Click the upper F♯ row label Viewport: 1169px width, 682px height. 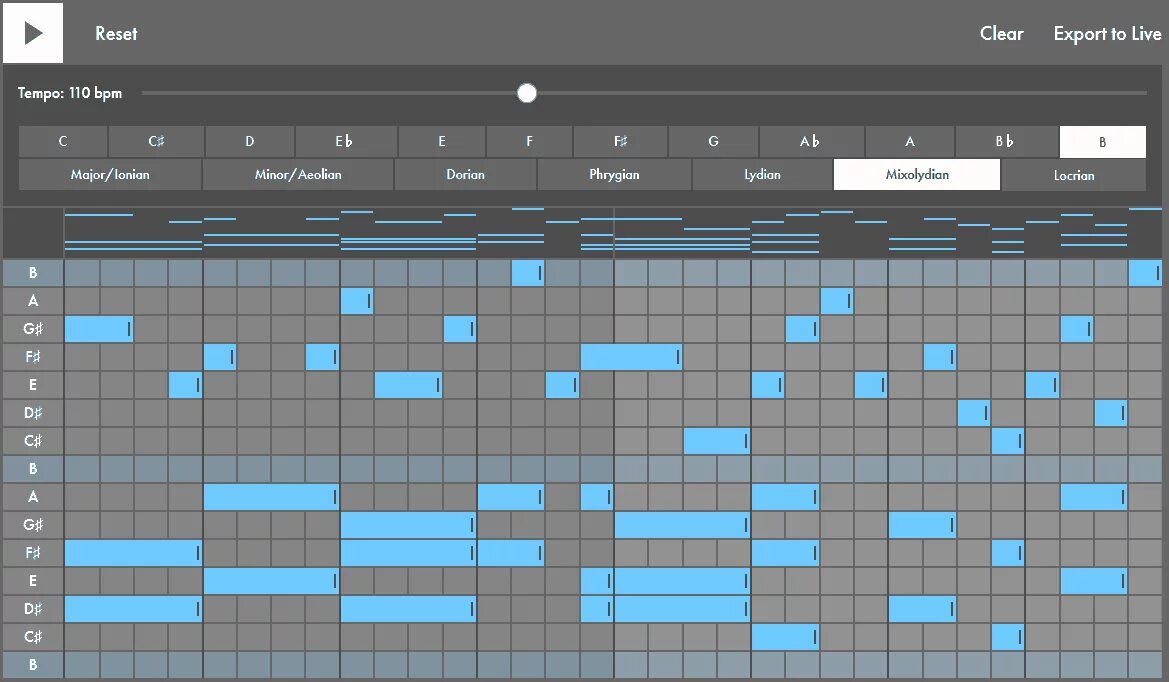click(x=33, y=356)
